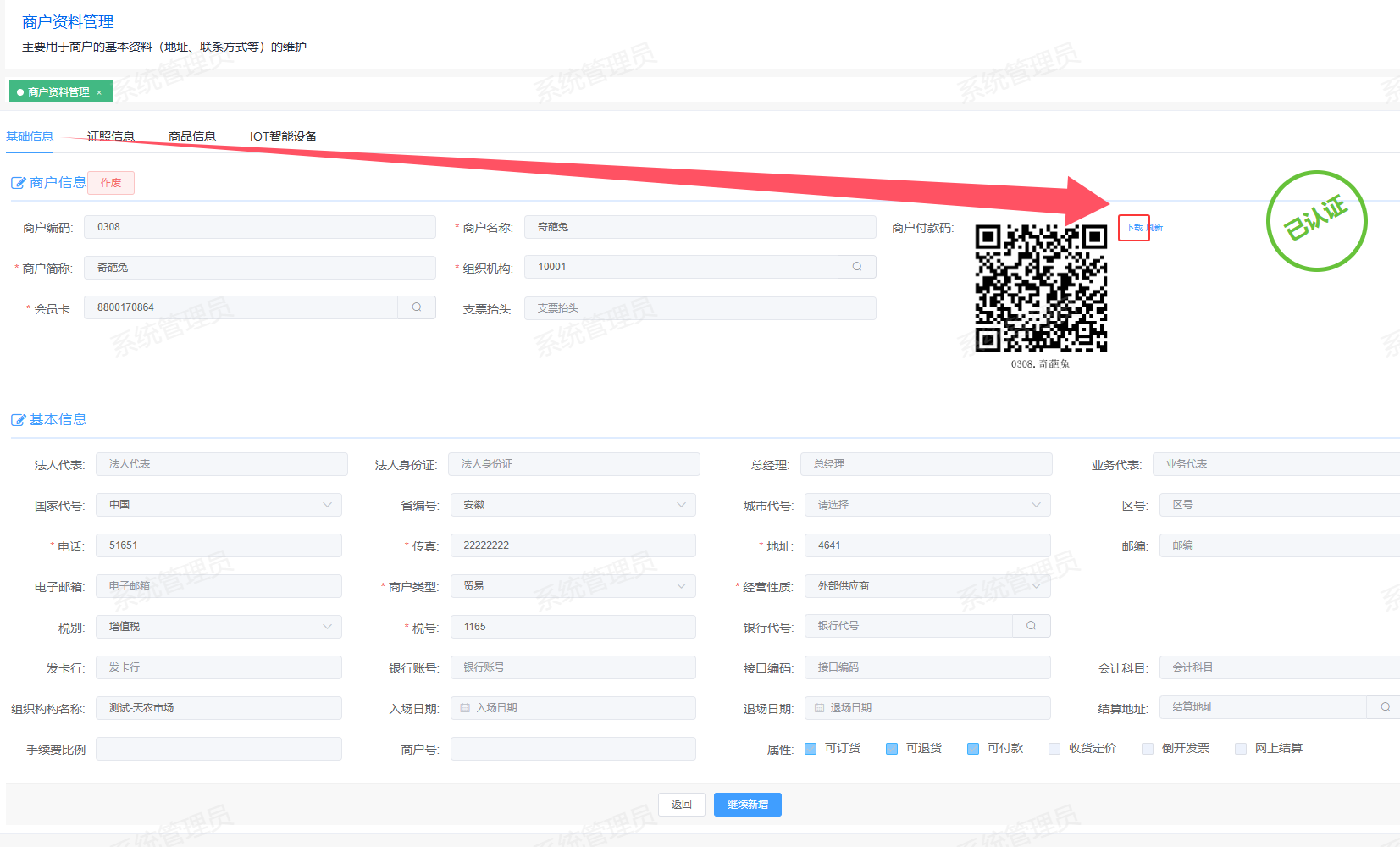This screenshot has height=847, width=1400.
Task: Click the 电子邮箱 input field
Action: 219,586
